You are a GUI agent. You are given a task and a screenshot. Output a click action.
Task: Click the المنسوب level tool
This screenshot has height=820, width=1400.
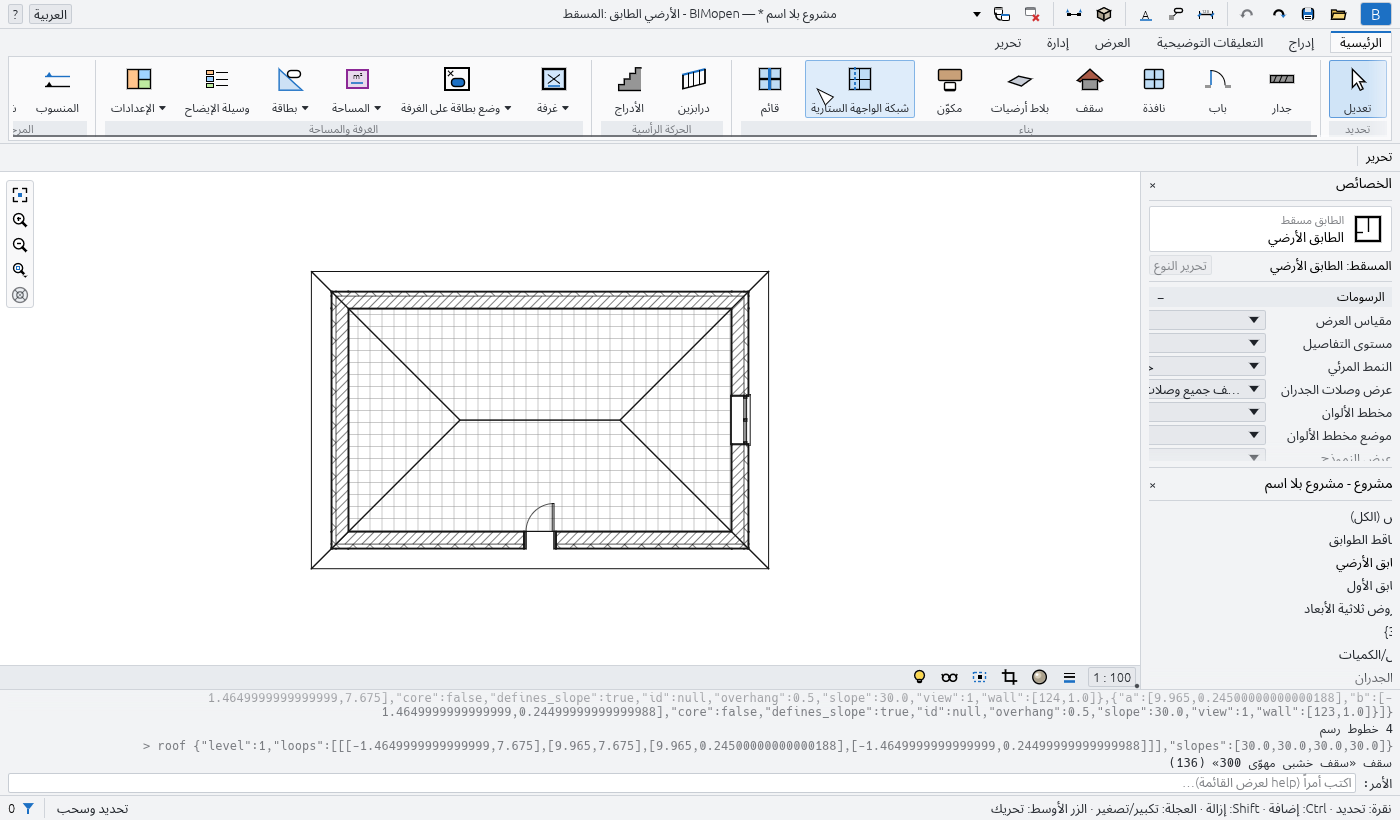pyautogui.click(x=57, y=89)
